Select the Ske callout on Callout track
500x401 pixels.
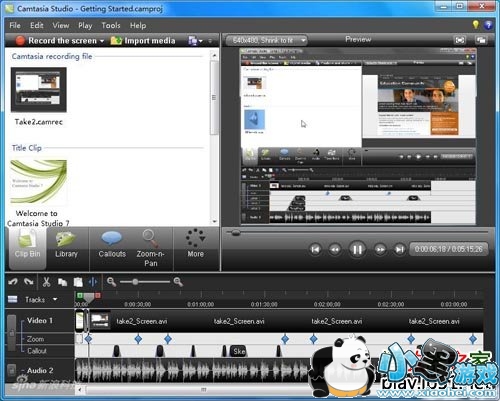click(x=239, y=351)
